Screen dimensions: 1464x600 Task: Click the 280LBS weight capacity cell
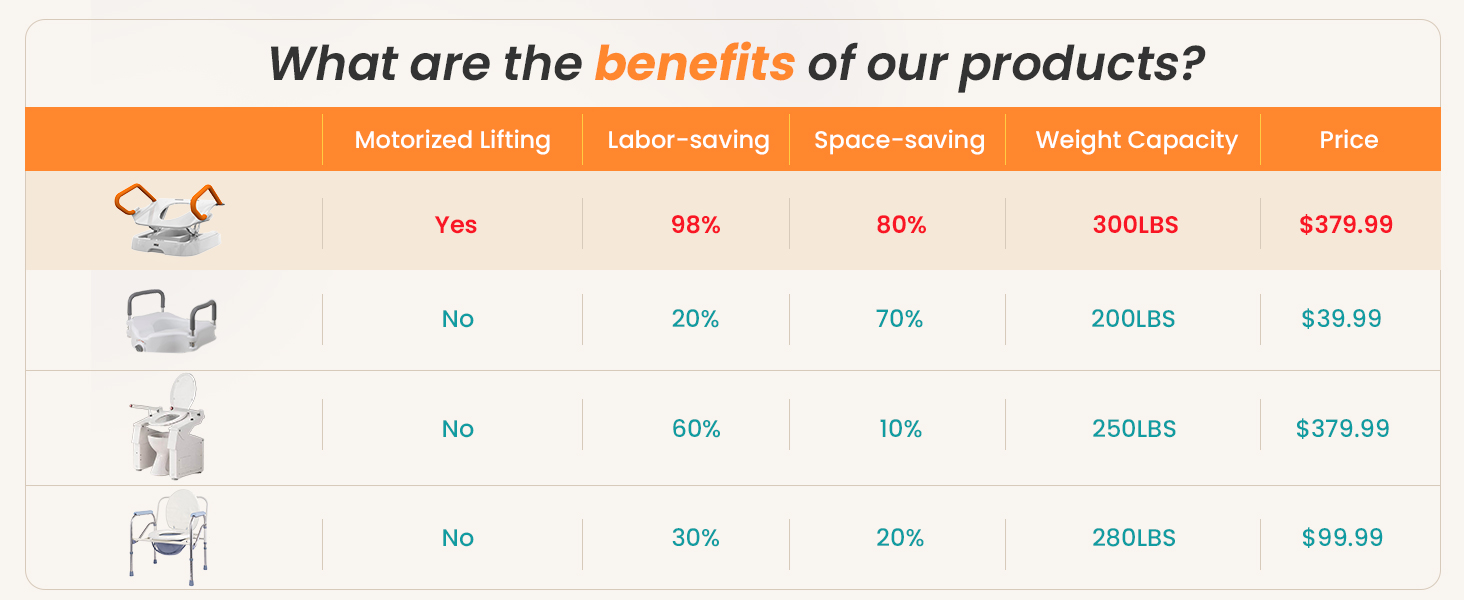pos(1134,538)
